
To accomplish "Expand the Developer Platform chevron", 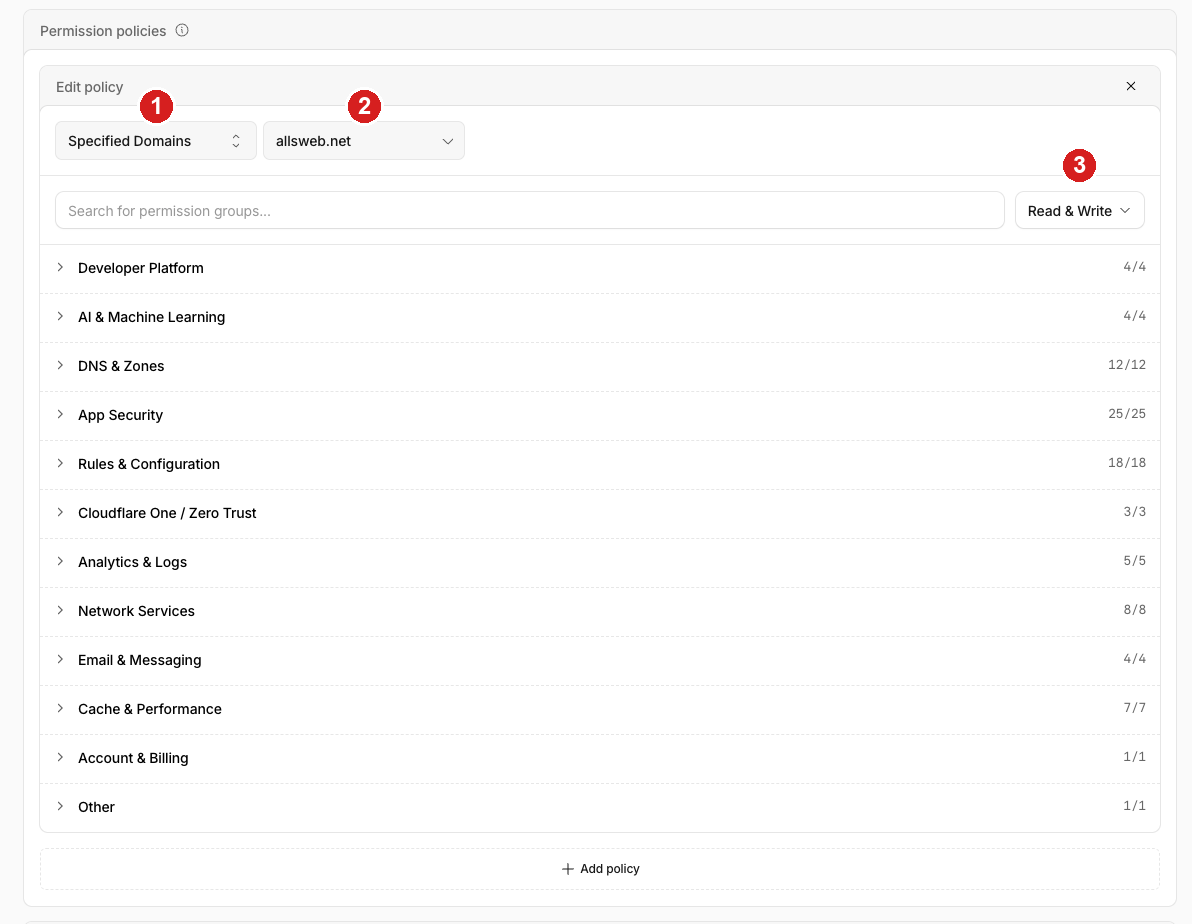I will (60, 268).
